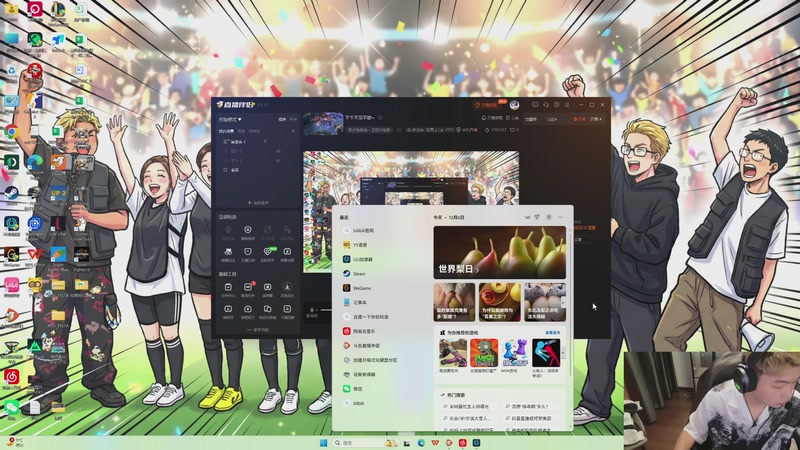The height and width of the screenshot is (450, 800).
Task: Launch Steam from the recent list
Action: [383, 274]
